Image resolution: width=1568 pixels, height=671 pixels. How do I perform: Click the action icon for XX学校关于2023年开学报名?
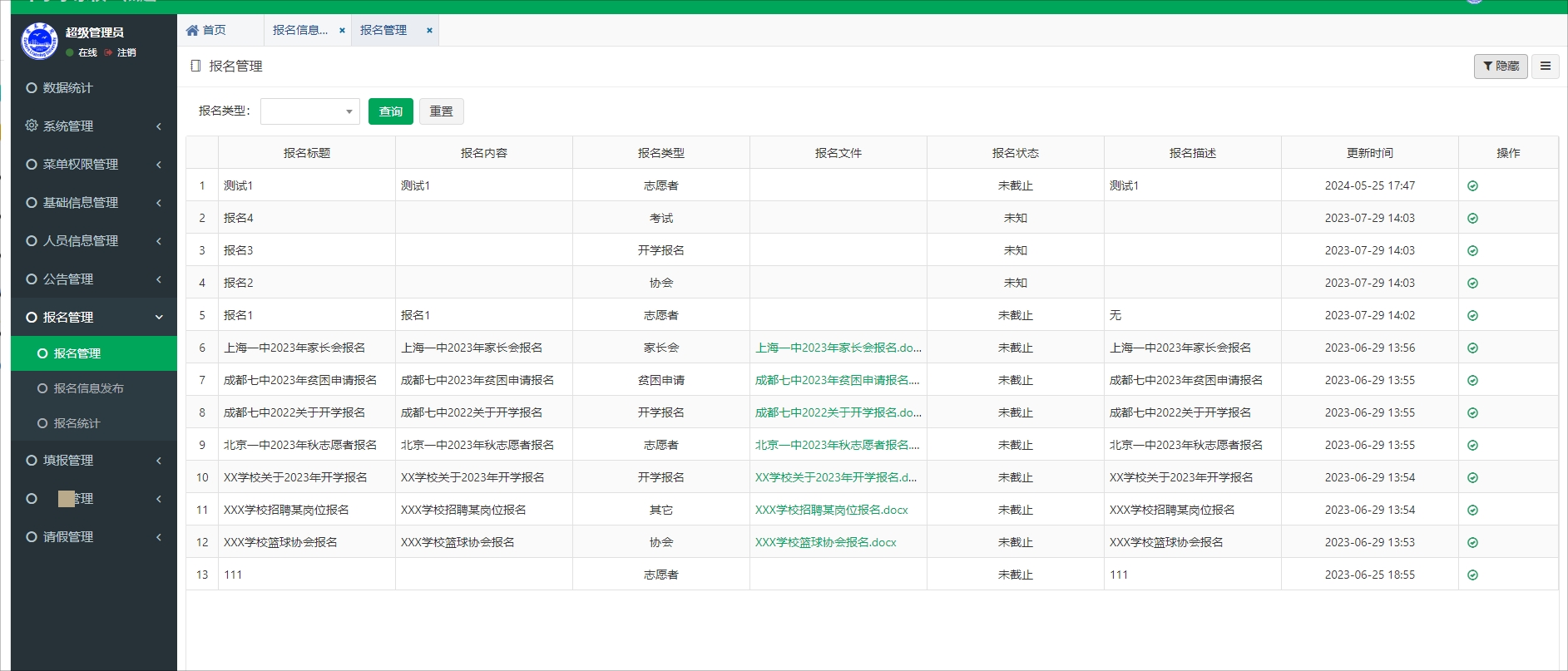point(1472,477)
